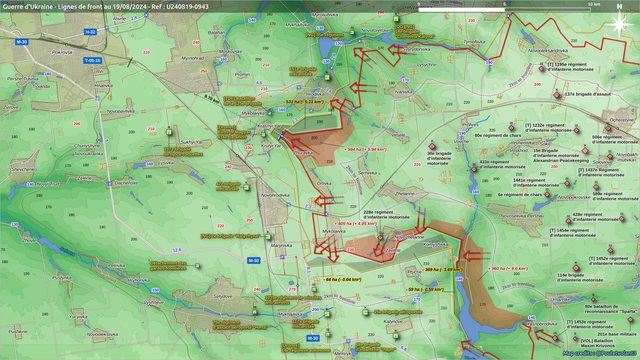Screen dimensions: 640x360
Task: Click the T-05-15 road shield
Action: (93, 60)
